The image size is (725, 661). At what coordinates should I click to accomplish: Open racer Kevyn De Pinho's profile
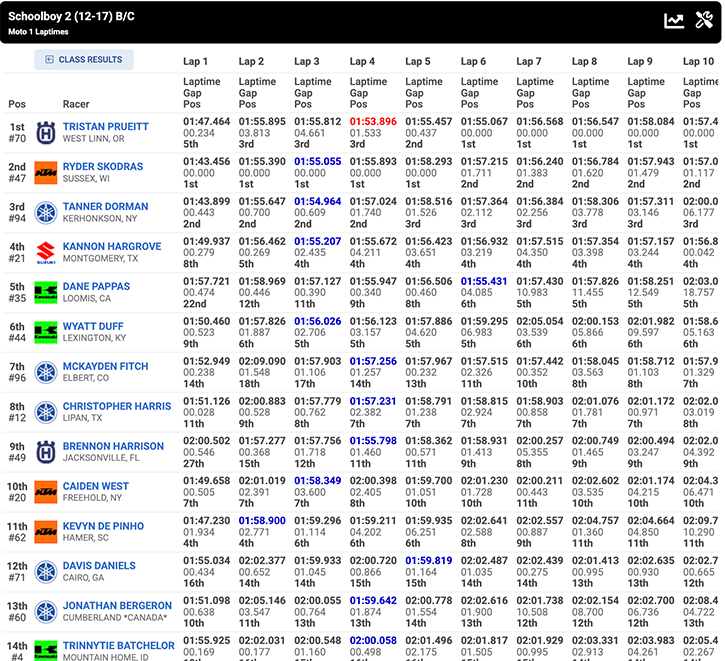pos(103,526)
